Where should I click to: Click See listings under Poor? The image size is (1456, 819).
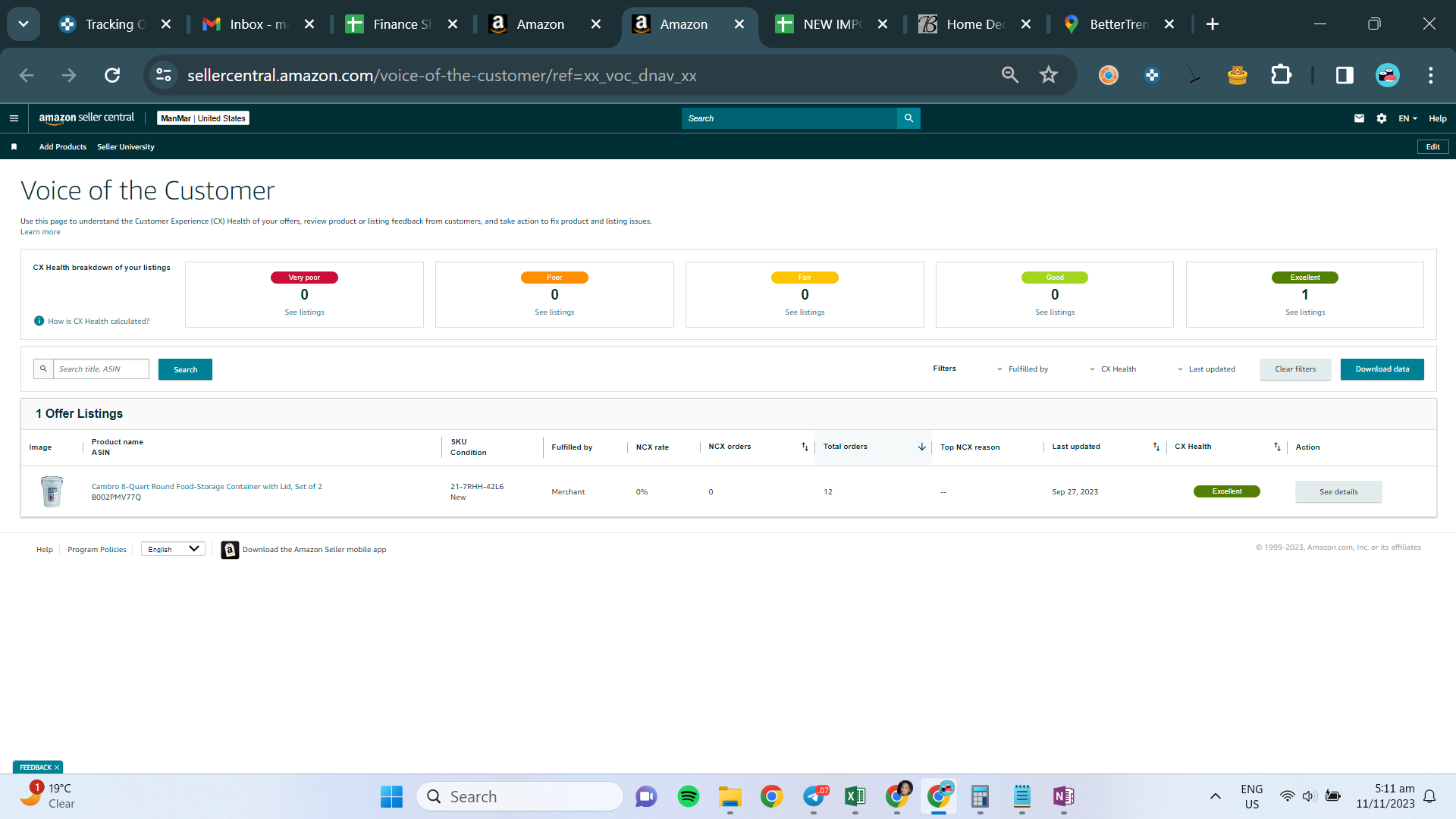(554, 312)
